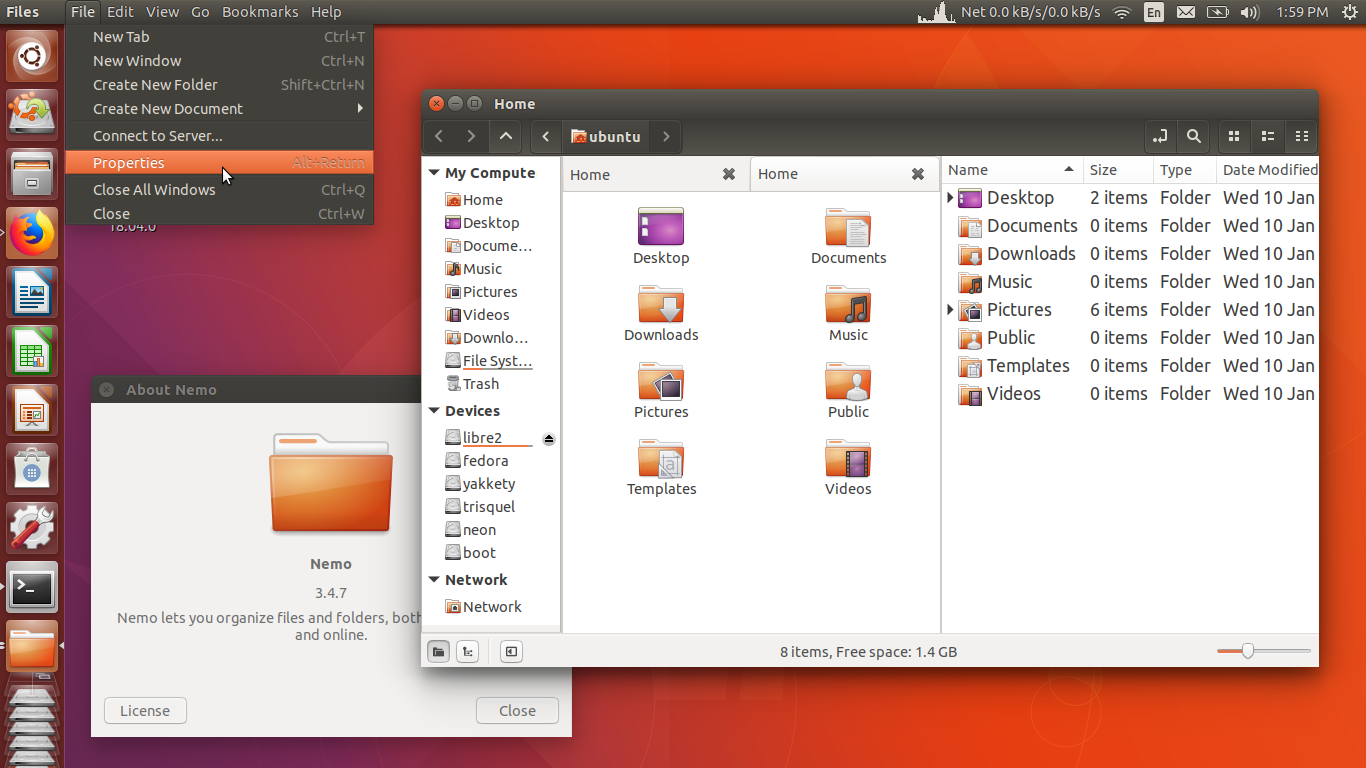Click the 1:59 PM clock
Image resolution: width=1366 pixels, height=768 pixels.
[1302, 12]
